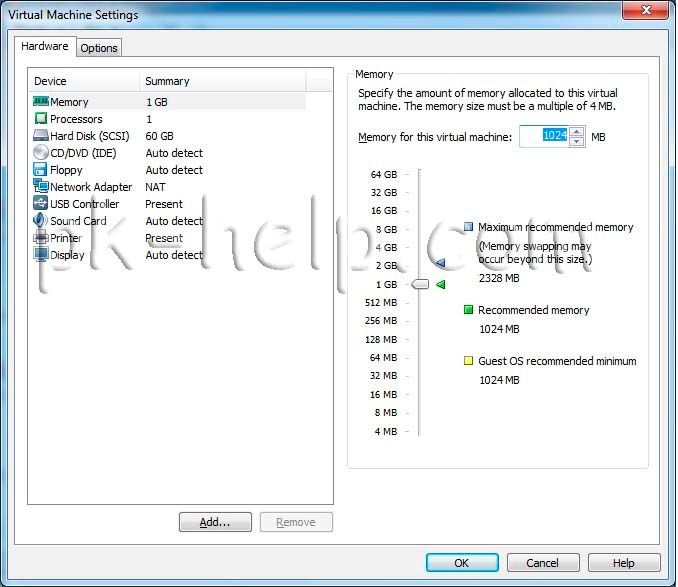Click the Floppy disk icon
The image size is (678, 587).
pos(41,169)
